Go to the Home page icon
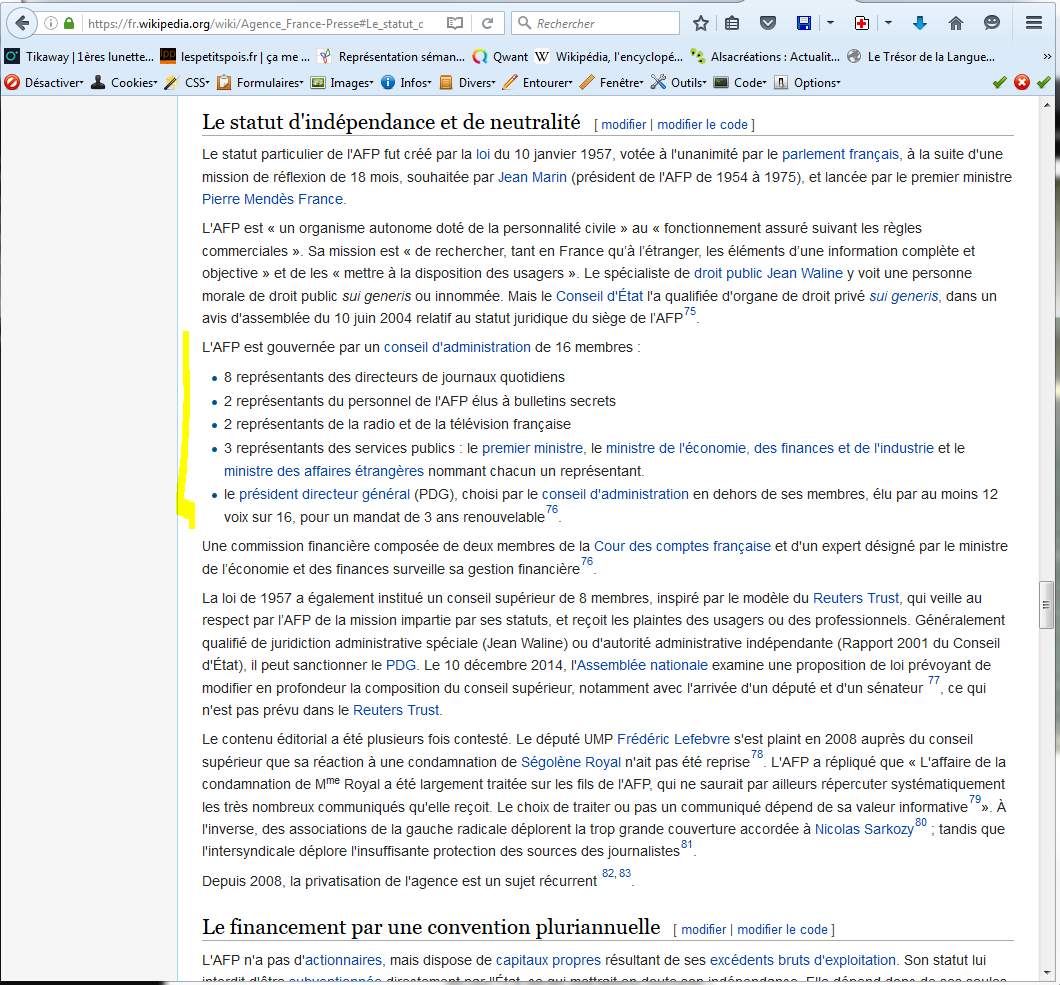The image size is (1060, 985). tap(956, 23)
